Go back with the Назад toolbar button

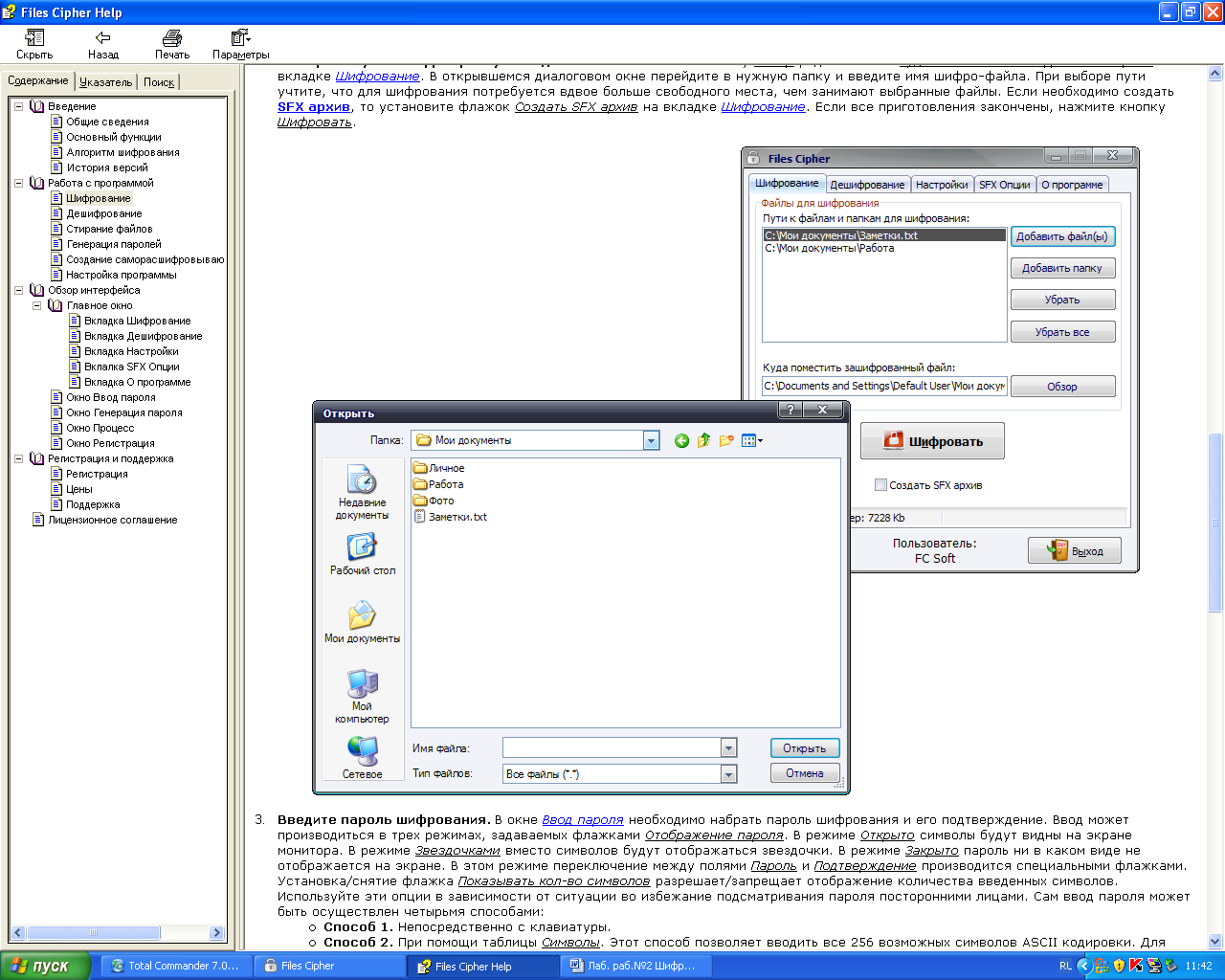point(103,44)
